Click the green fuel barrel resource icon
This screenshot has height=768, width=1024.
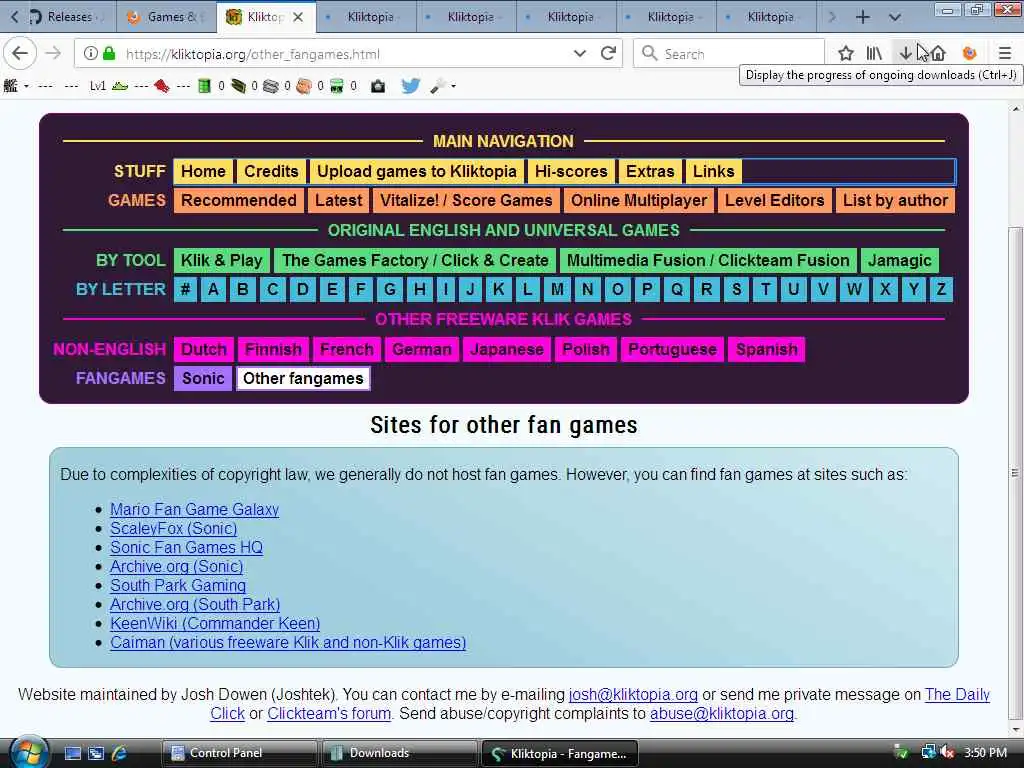tap(204, 86)
